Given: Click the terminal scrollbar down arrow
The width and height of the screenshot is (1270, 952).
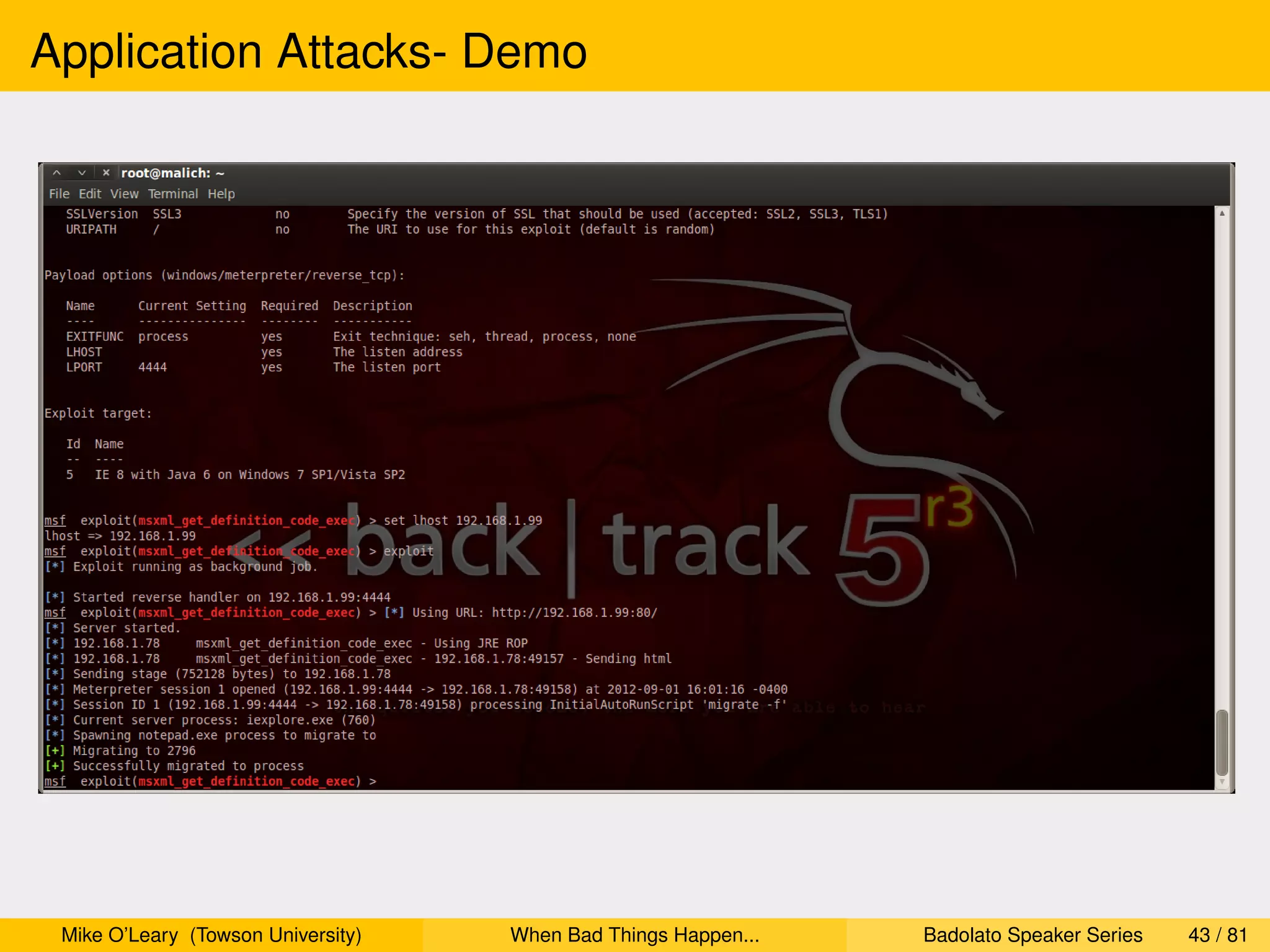Looking at the screenshot, I should tap(1222, 782).
